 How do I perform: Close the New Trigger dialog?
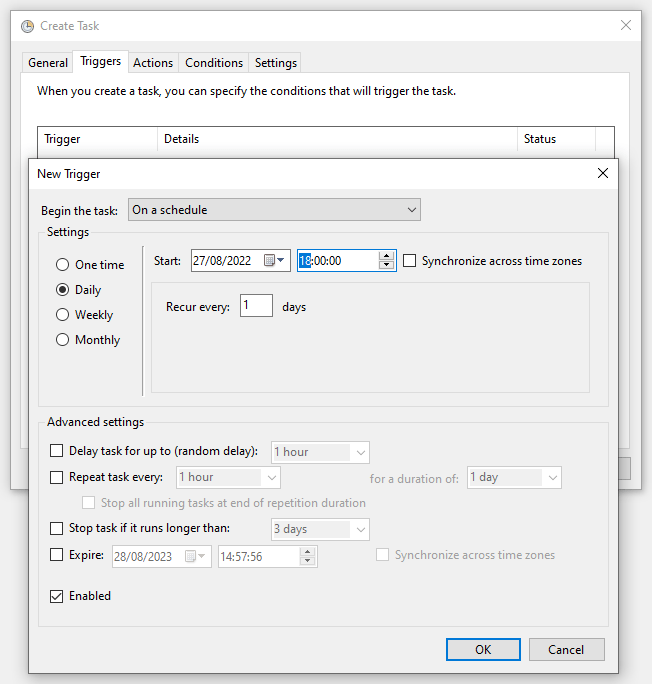pyautogui.click(x=603, y=173)
